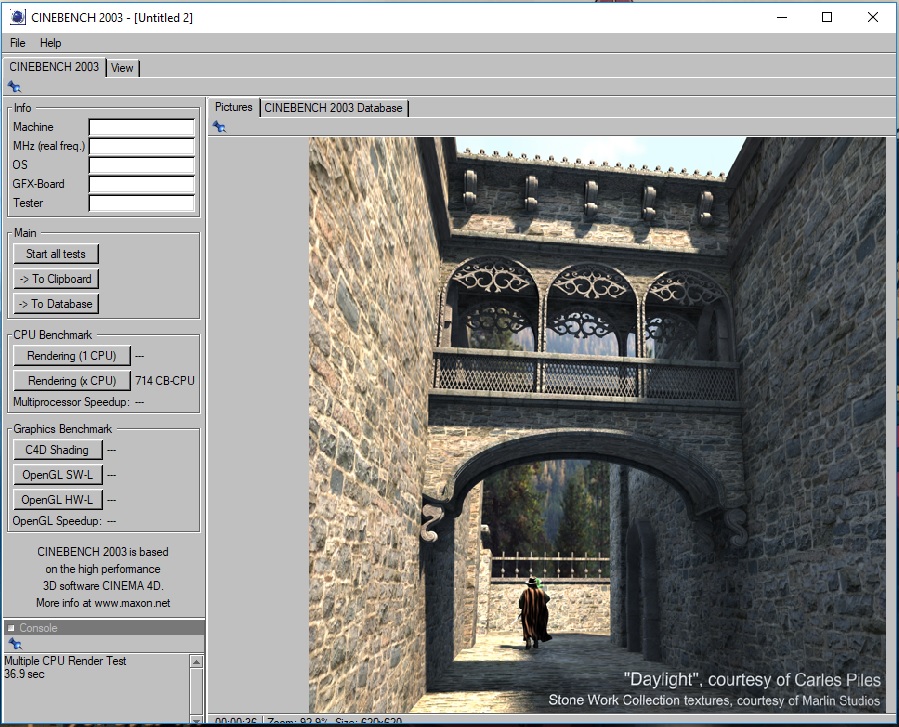The height and width of the screenshot is (727, 899).
Task: Start the C4D Shading benchmark
Action: 57,450
